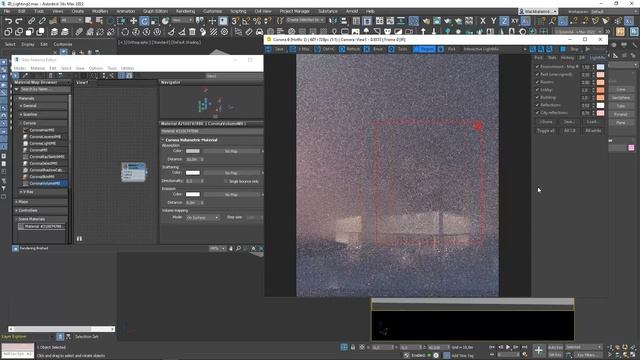This screenshot has width=640, height=360.
Task: Click the eyedropper in Material Editor toolbar
Action: (25, 76)
